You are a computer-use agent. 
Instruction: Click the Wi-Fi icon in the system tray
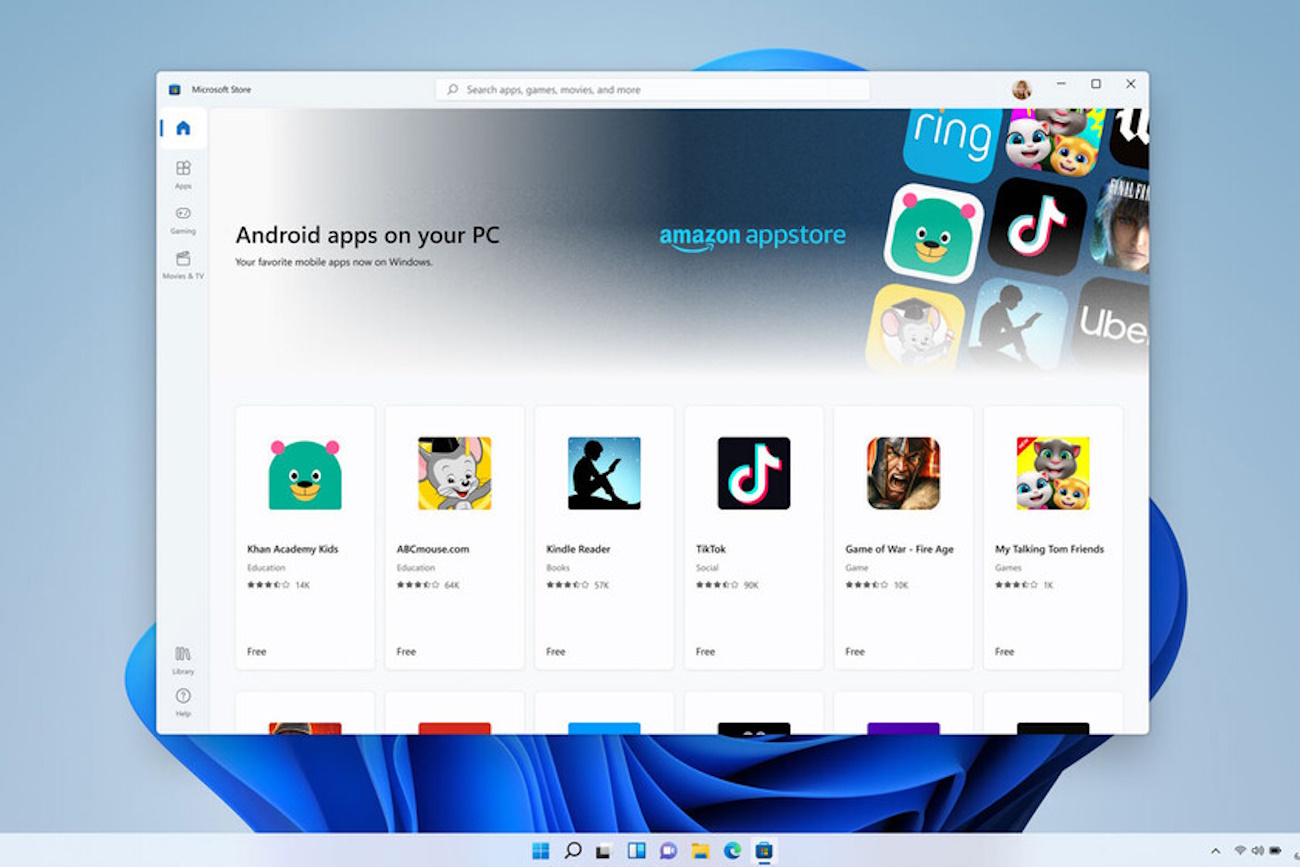(1240, 850)
